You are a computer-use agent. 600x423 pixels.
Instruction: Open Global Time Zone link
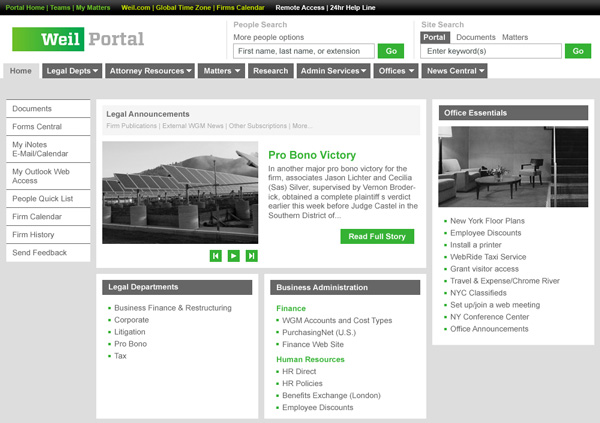[x=183, y=8]
